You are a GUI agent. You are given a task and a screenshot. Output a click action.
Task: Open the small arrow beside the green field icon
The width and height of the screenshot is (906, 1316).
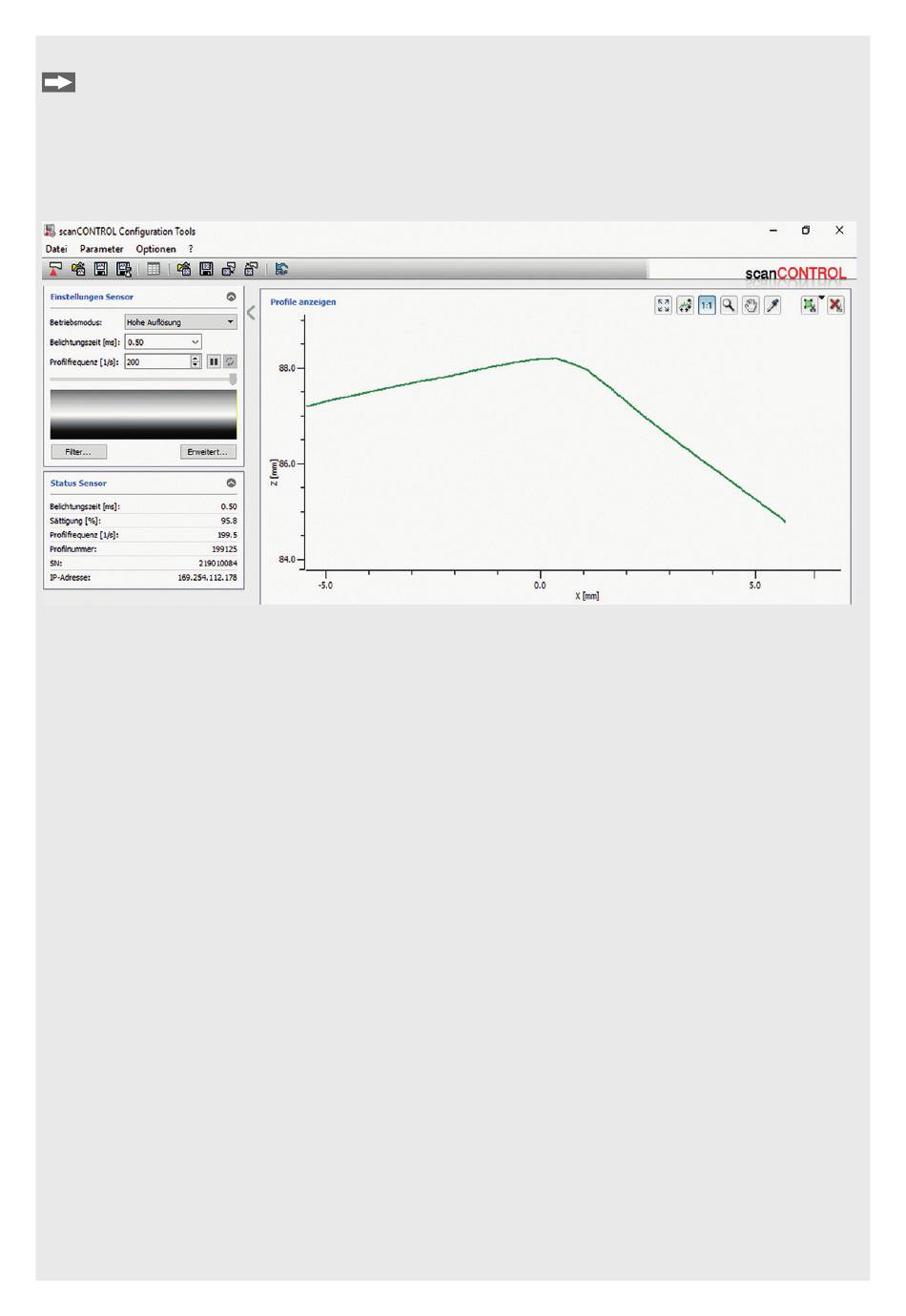click(822, 298)
